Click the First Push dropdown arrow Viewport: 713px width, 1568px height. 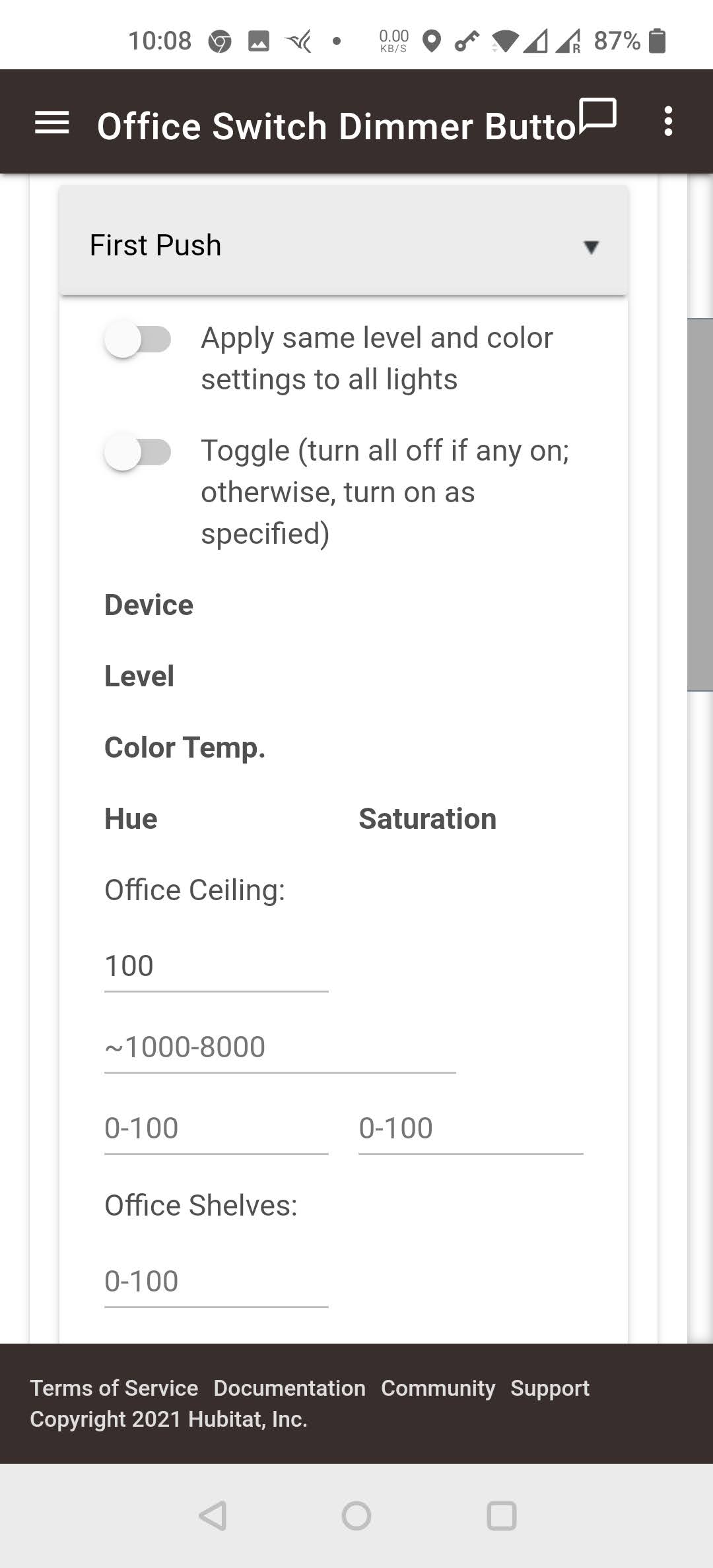[591, 247]
